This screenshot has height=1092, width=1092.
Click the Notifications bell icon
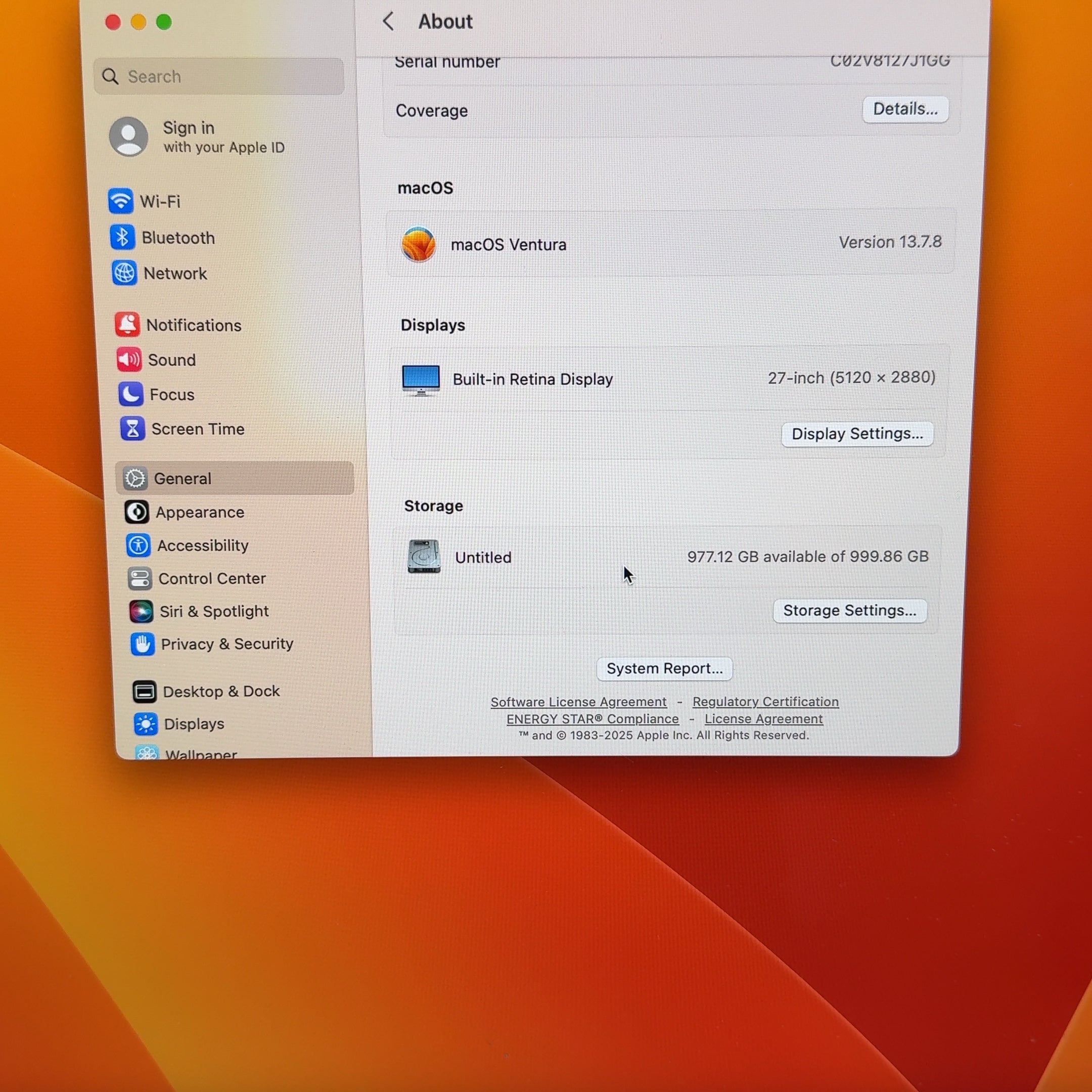click(128, 325)
